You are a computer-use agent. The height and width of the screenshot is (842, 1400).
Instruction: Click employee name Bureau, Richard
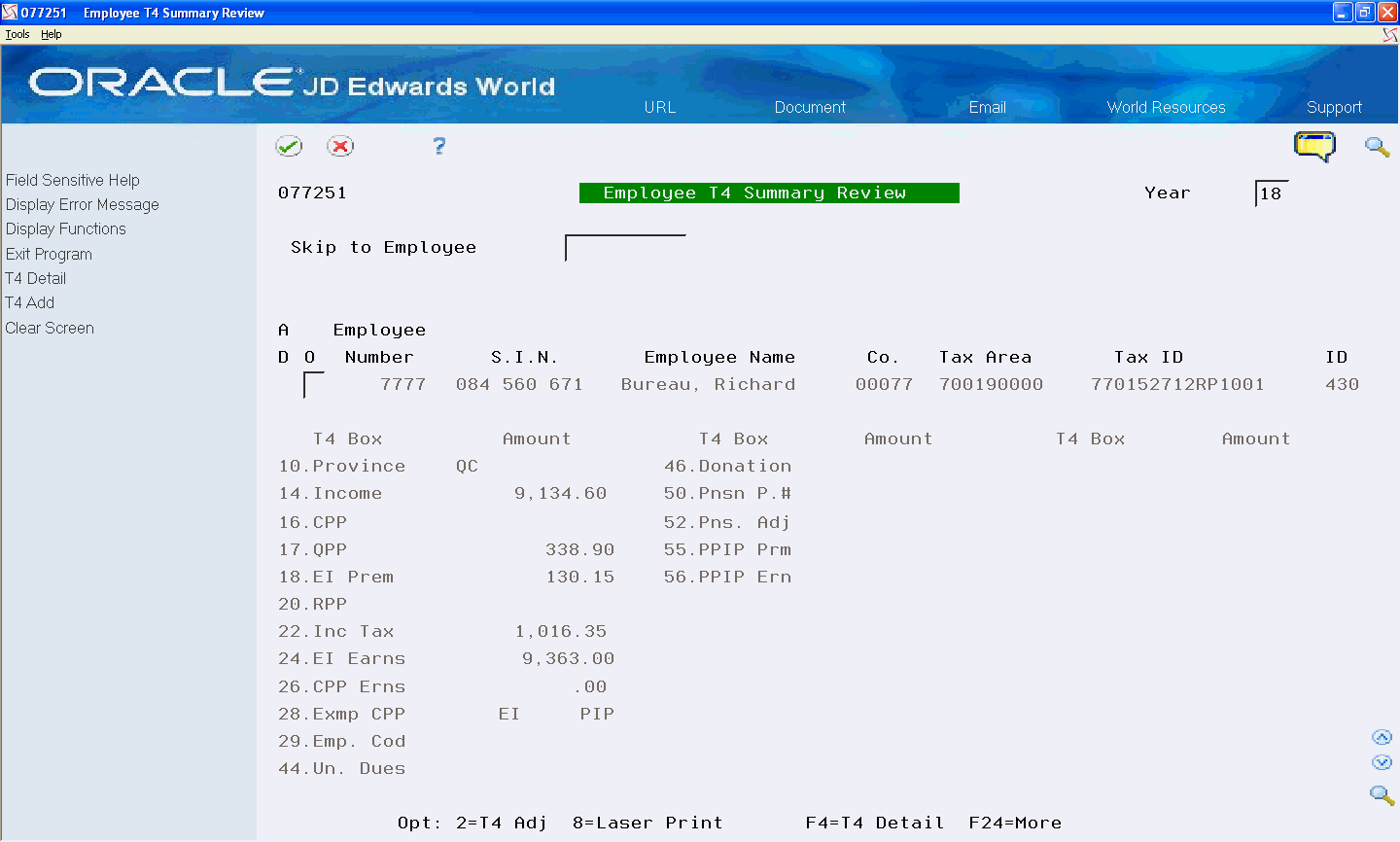(x=708, y=385)
